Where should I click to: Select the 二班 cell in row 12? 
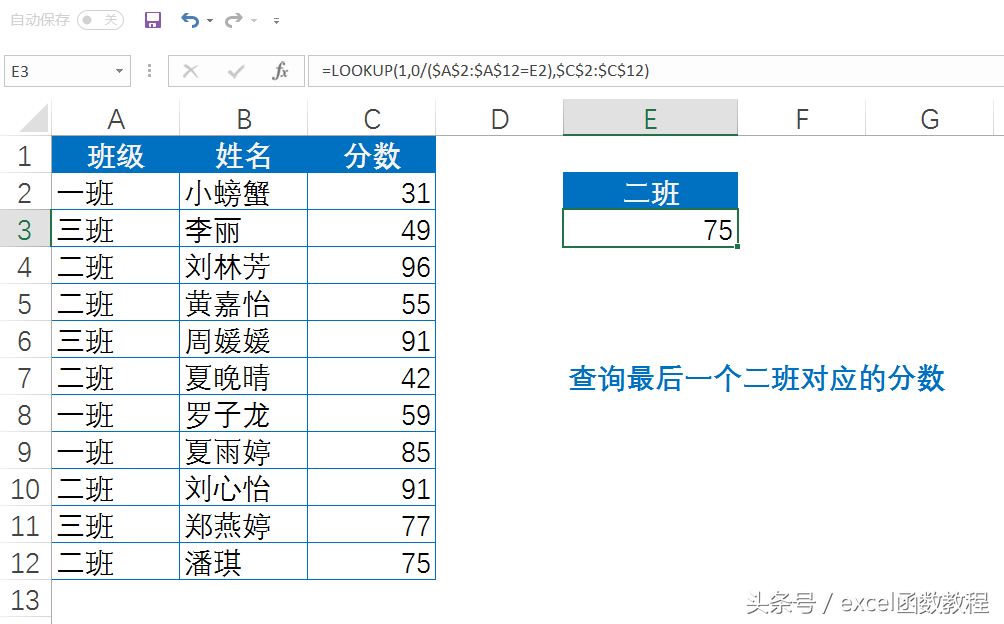pos(116,563)
